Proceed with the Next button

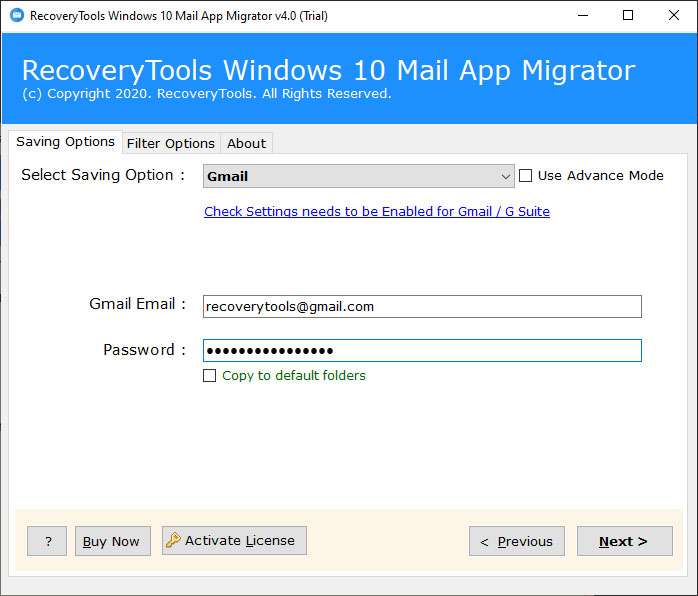pos(625,541)
